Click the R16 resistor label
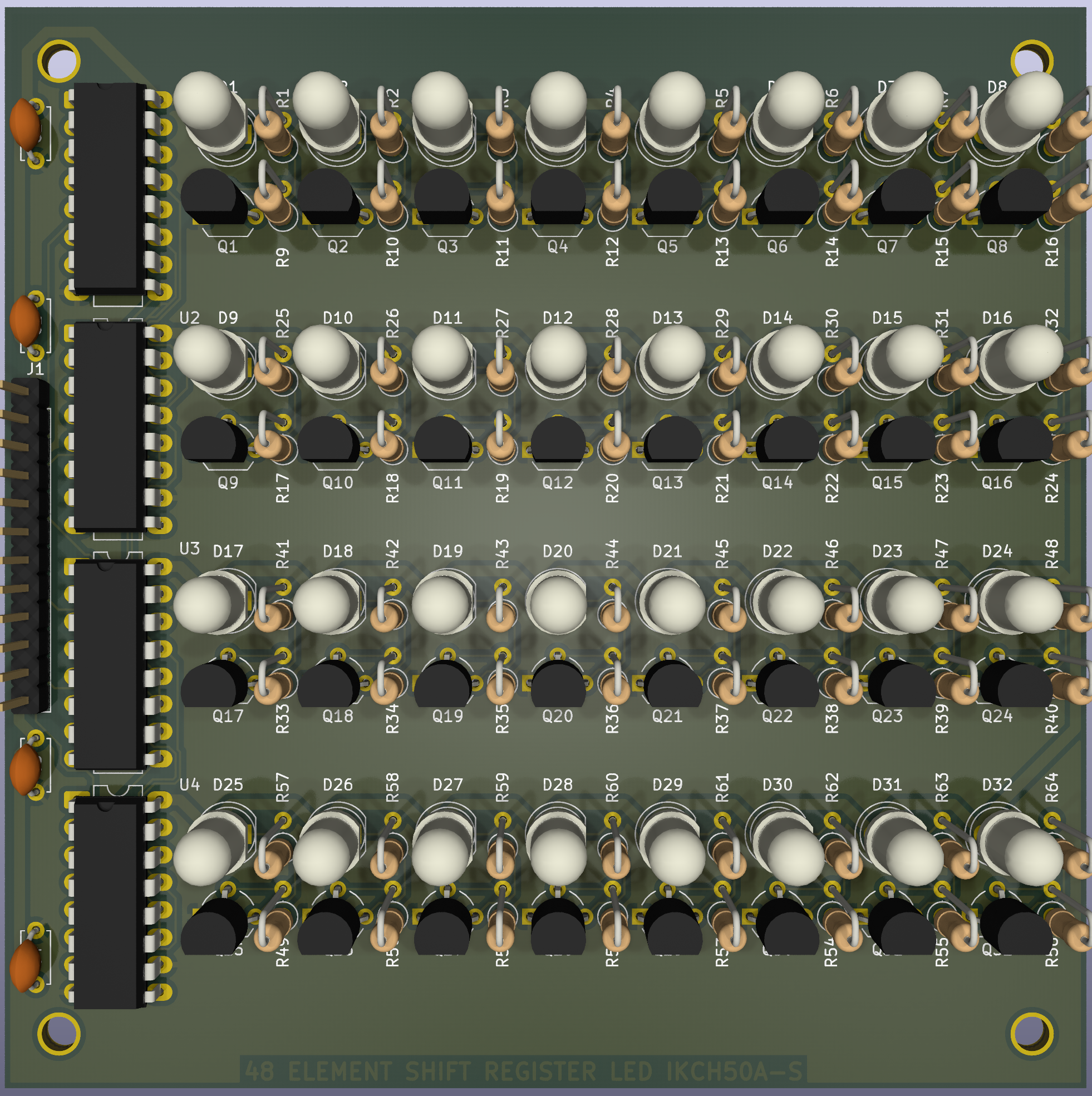This screenshot has height=1096, width=1092. coord(1052,252)
